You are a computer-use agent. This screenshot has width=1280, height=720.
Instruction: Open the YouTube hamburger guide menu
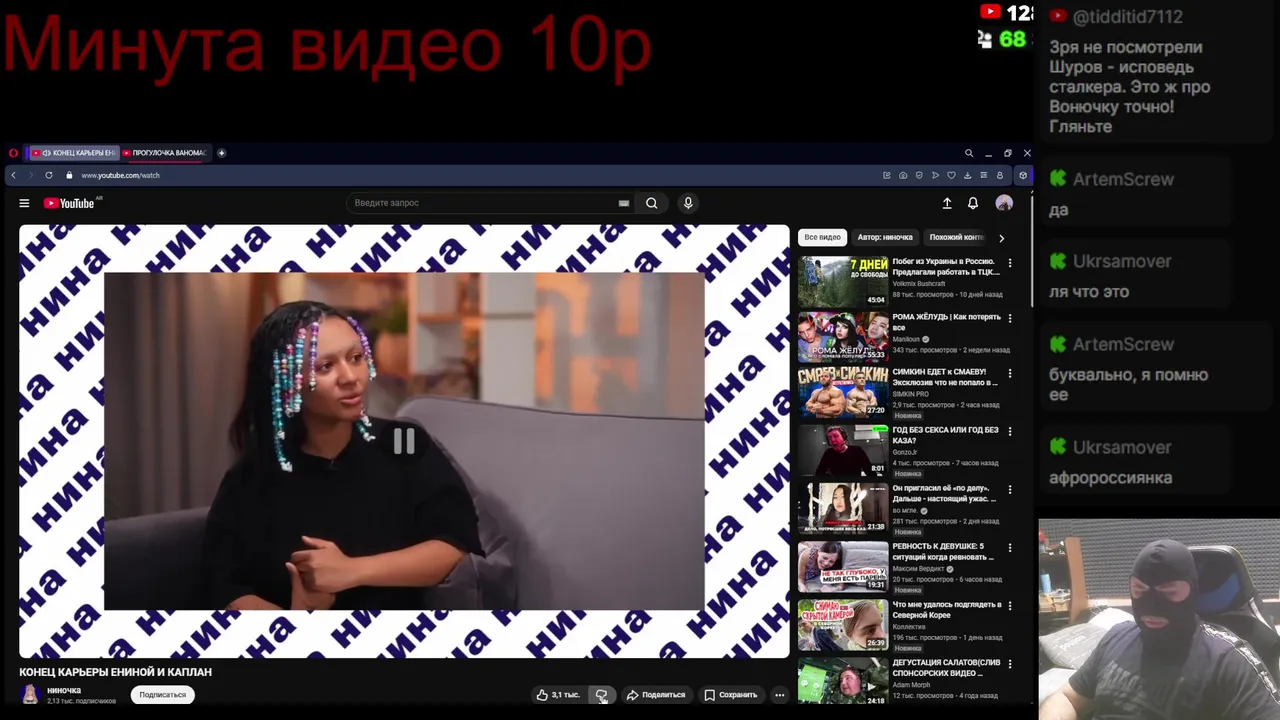(x=24, y=203)
